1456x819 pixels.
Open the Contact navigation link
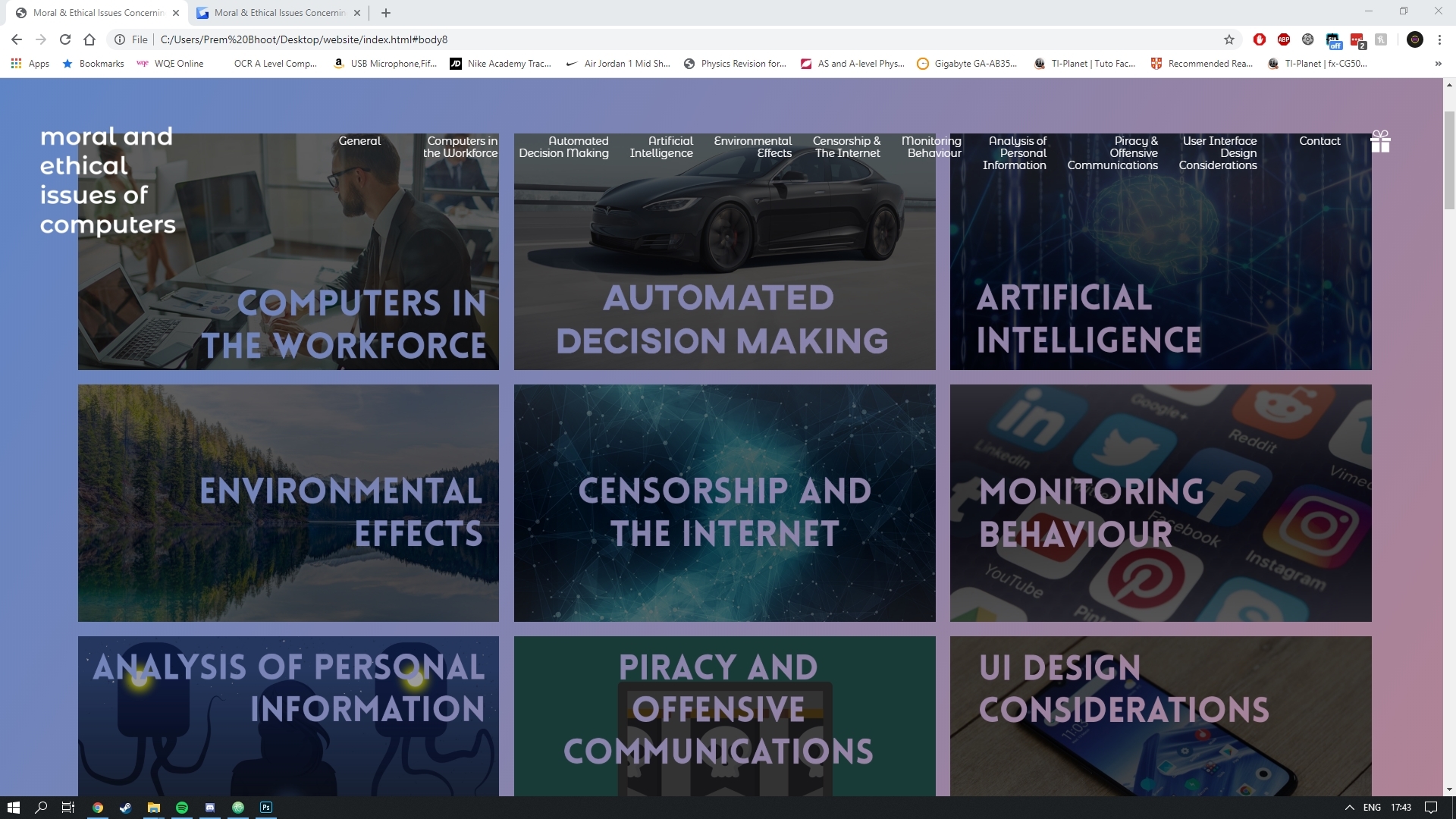click(1319, 141)
